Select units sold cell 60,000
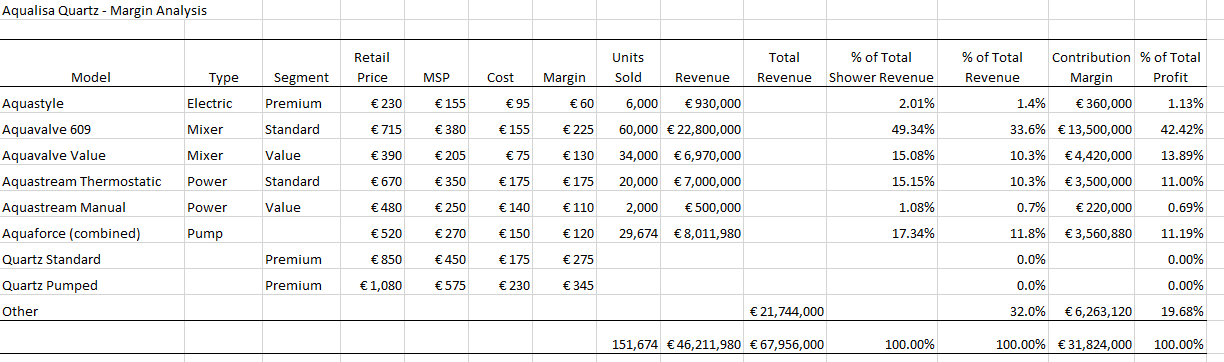Screen dimensions: 1224x362 tap(639, 129)
